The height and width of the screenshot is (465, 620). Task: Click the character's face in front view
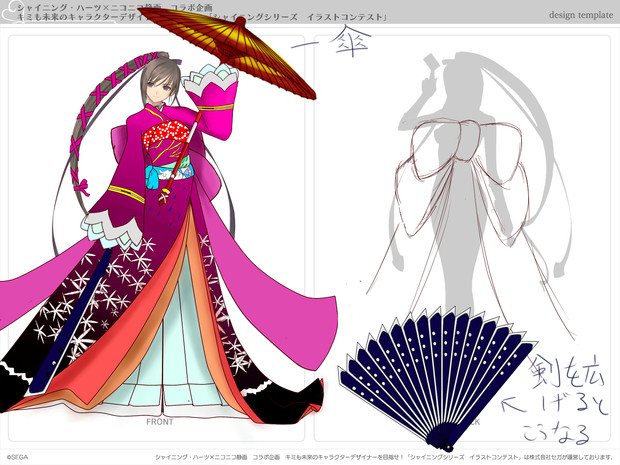coord(162,89)
